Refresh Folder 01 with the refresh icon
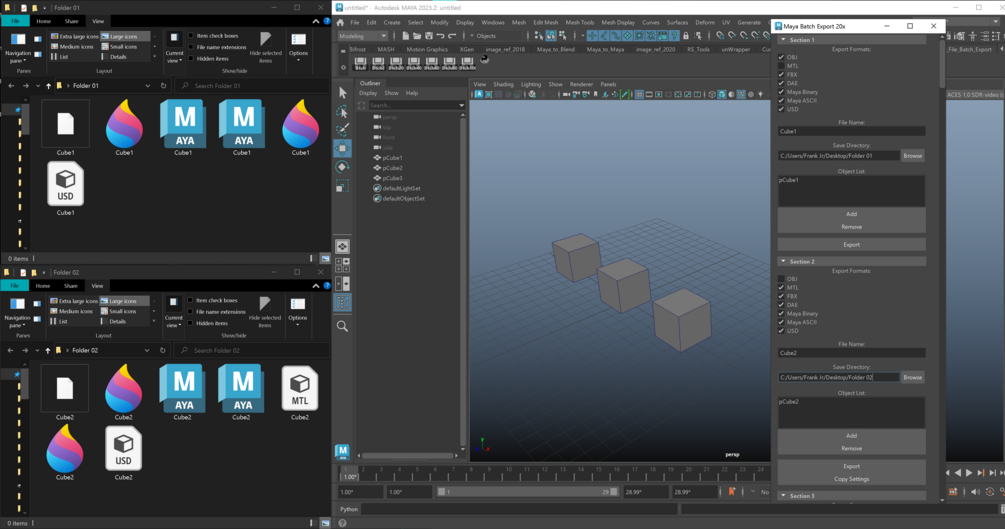Viewport: 1005px width, 529px height. tap(163, 85)
